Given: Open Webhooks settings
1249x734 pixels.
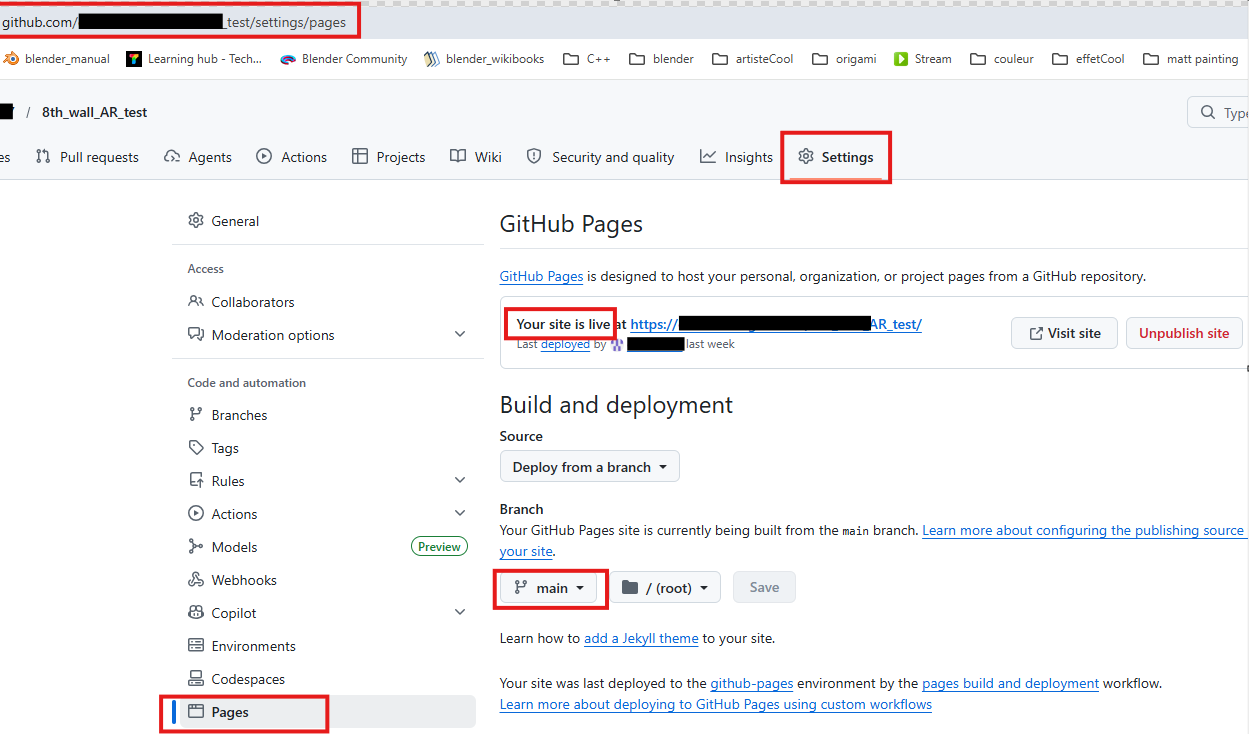Looking at the screenshot, I should coord(328,580).
